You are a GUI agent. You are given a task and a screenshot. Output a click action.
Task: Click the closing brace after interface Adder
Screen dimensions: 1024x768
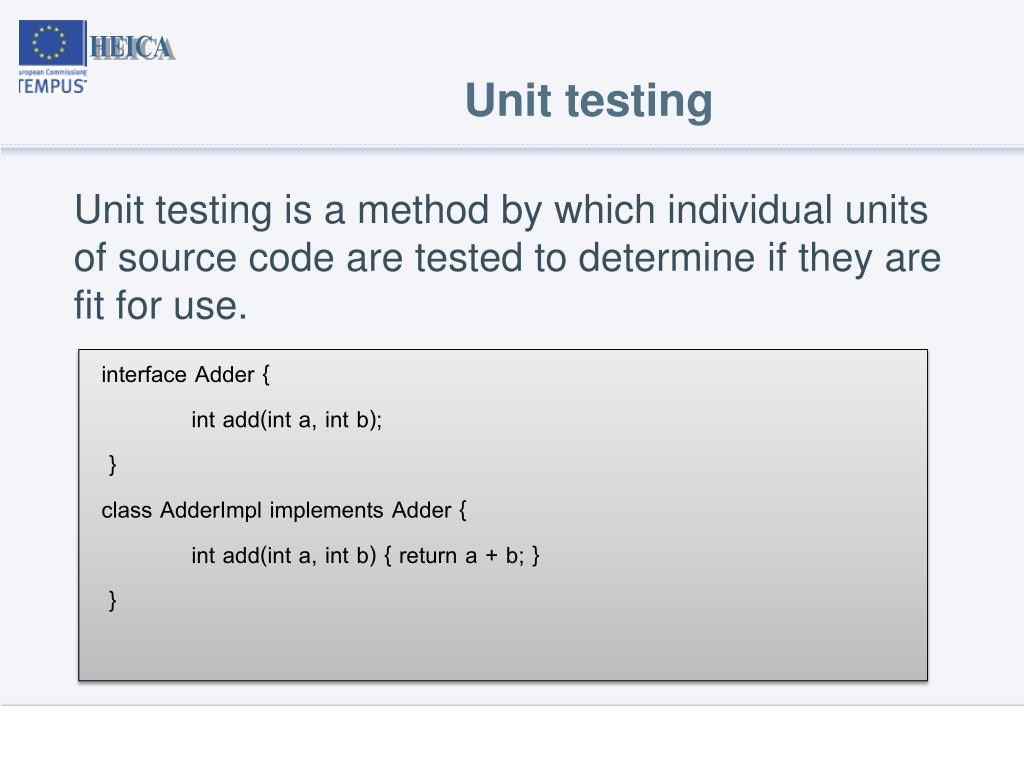(112, 464)
